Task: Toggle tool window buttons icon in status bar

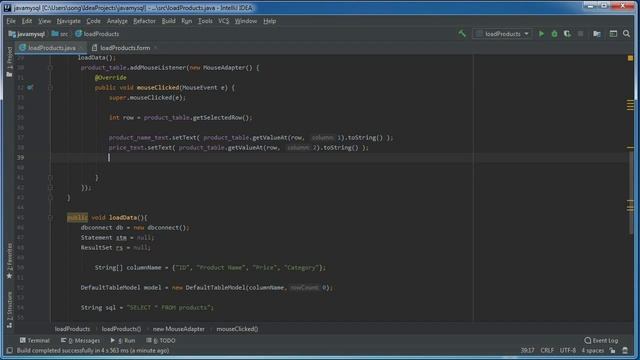Action: click(x=9, y=351)
